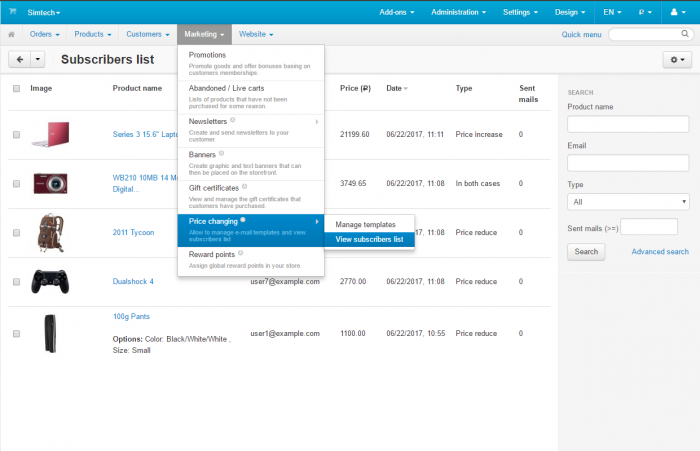Expand the Administration menu
Viewport: 700px width, 451px height.
[x=458, y=12]
